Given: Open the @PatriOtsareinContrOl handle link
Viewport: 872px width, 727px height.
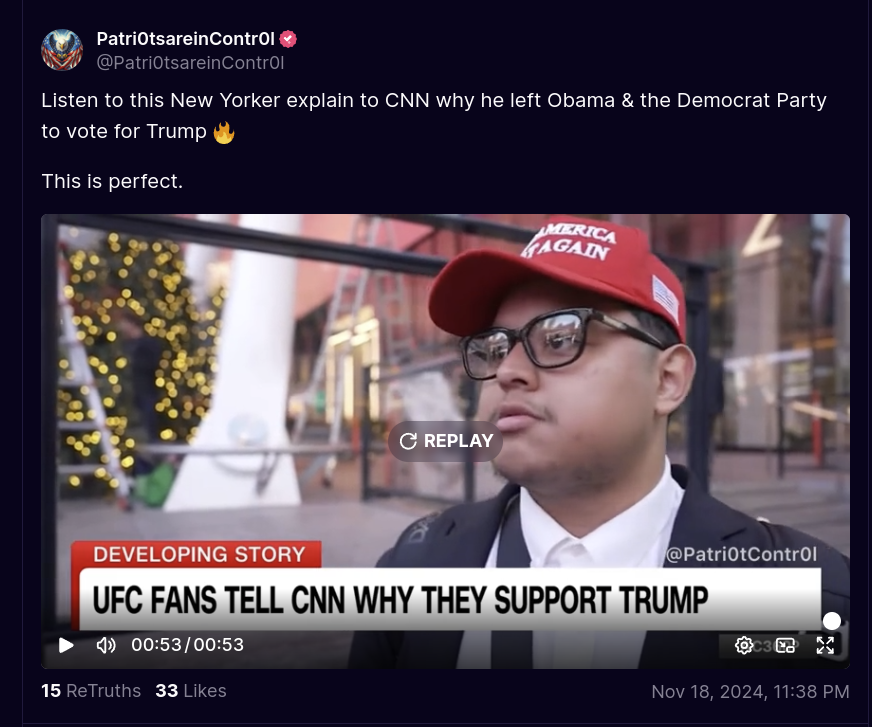Looking at the screenshot, I should (x=190, y=63).
